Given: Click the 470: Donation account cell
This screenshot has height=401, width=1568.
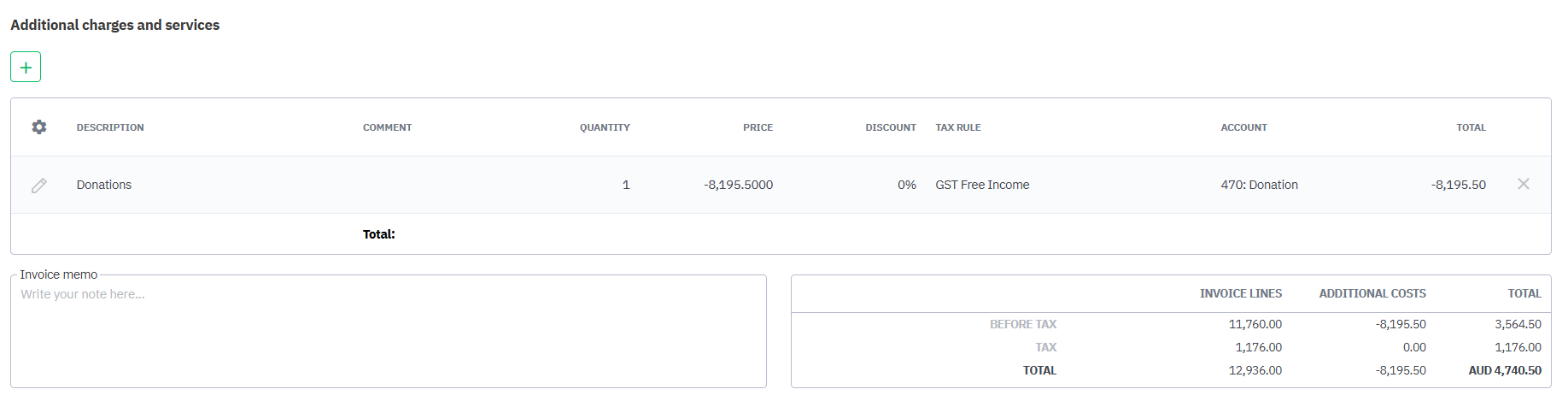Looking at the screenshot, I should [x=1259, y=185].
